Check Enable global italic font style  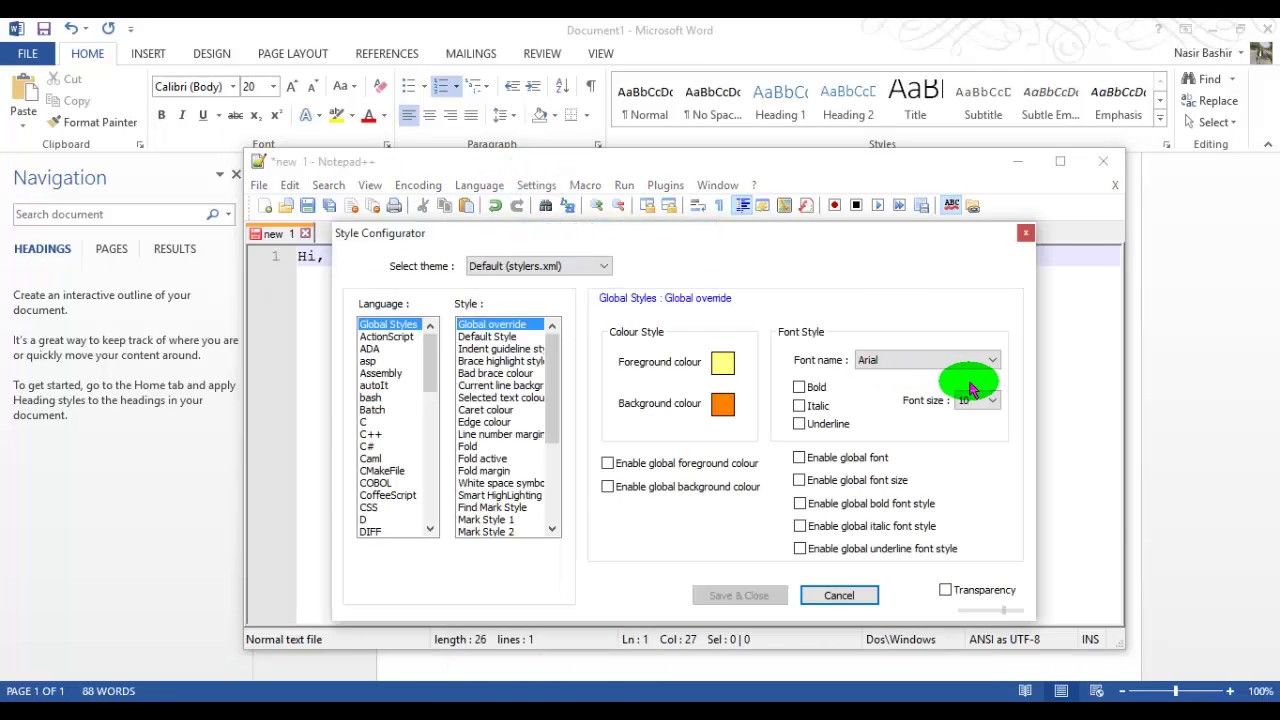point(800,525)
